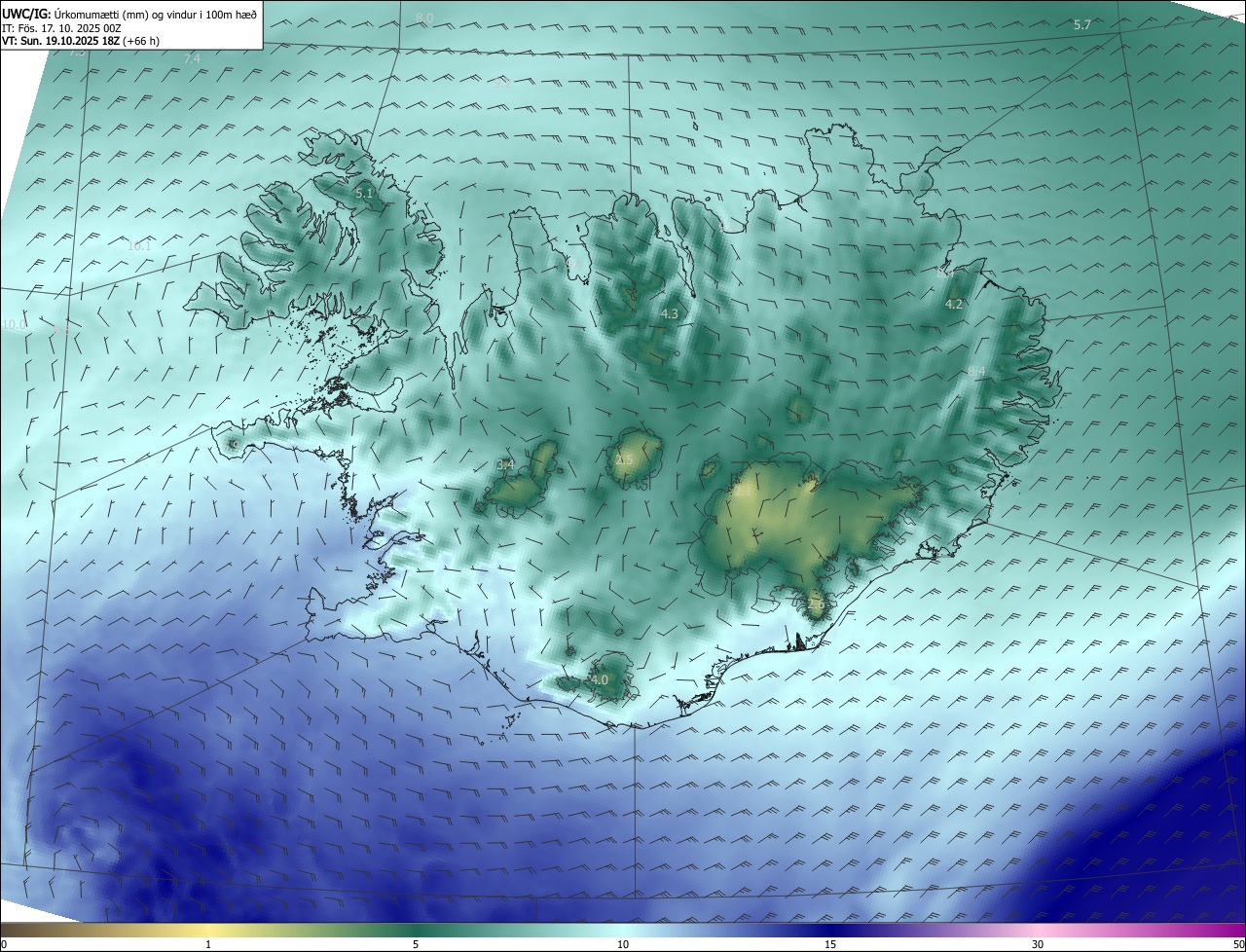Click the 5.1 value label in the Westfjords
This screenshot has height=952, width=1246.
[x=364, y=194]
